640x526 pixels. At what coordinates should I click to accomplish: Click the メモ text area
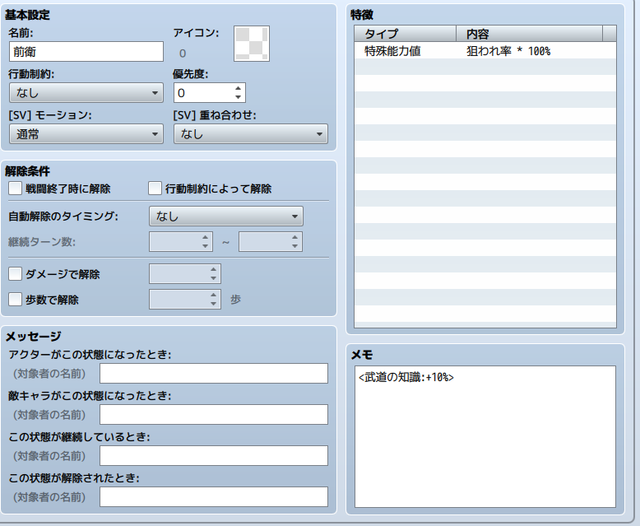(485, 436)
